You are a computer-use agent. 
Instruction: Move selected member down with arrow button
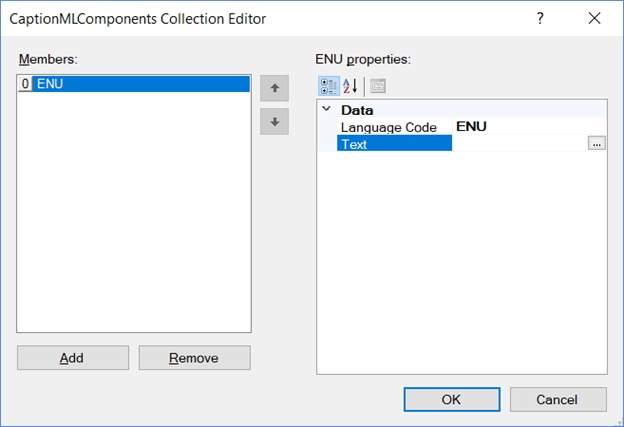[x=275, y=121]
